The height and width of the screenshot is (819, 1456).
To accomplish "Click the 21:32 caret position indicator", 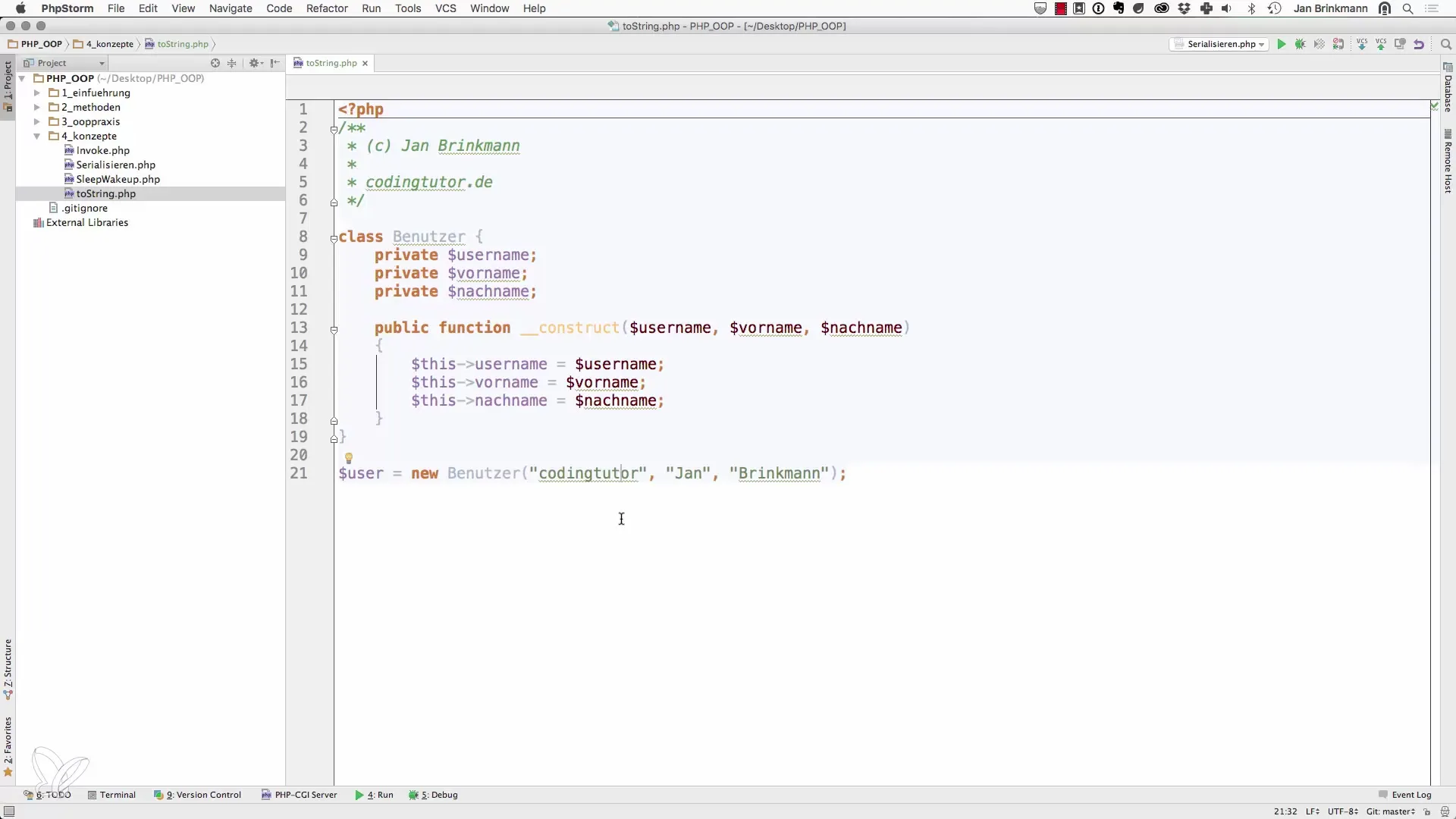I will 1285,811.
